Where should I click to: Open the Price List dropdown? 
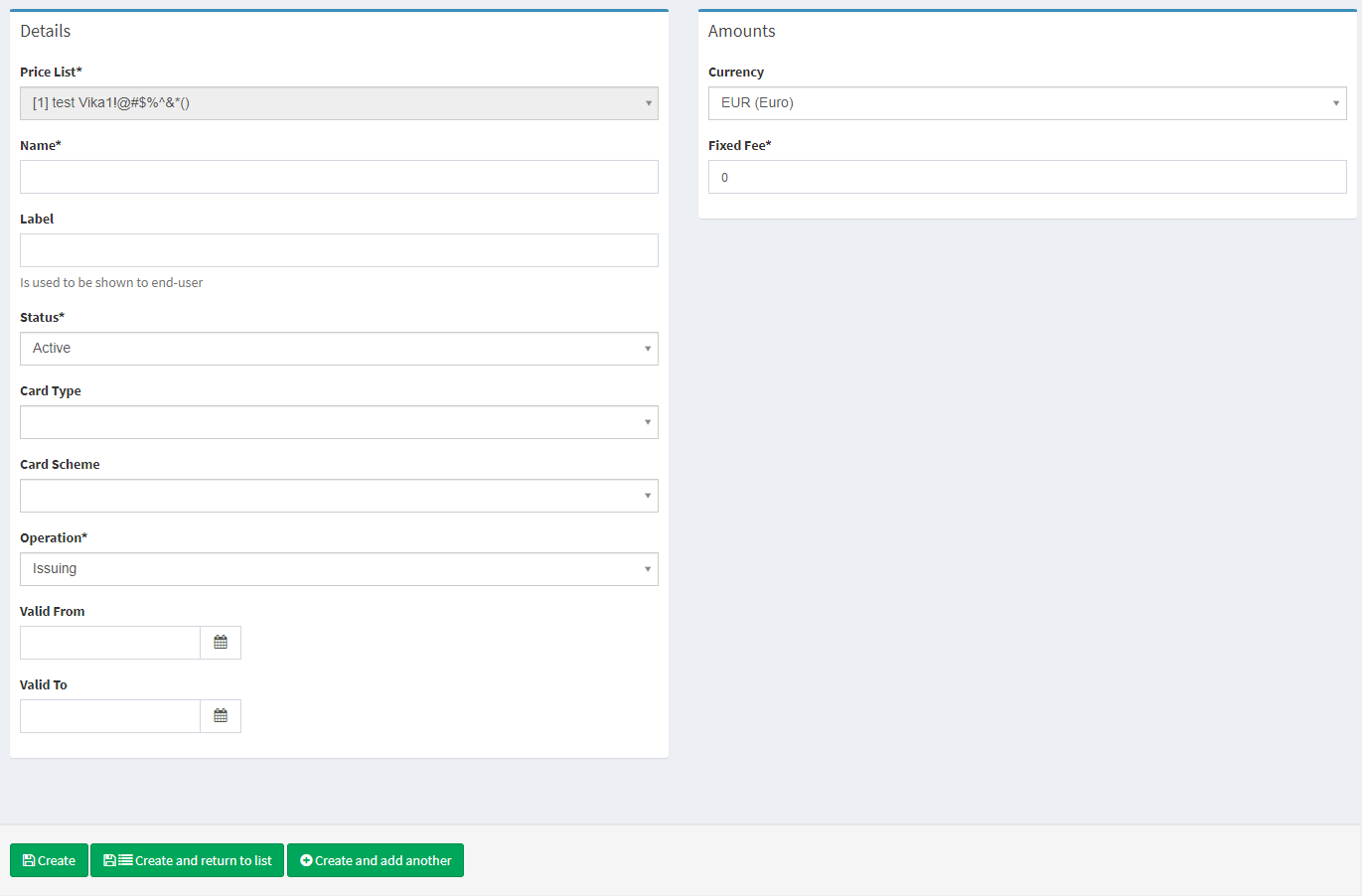click(x=338, y=103)
